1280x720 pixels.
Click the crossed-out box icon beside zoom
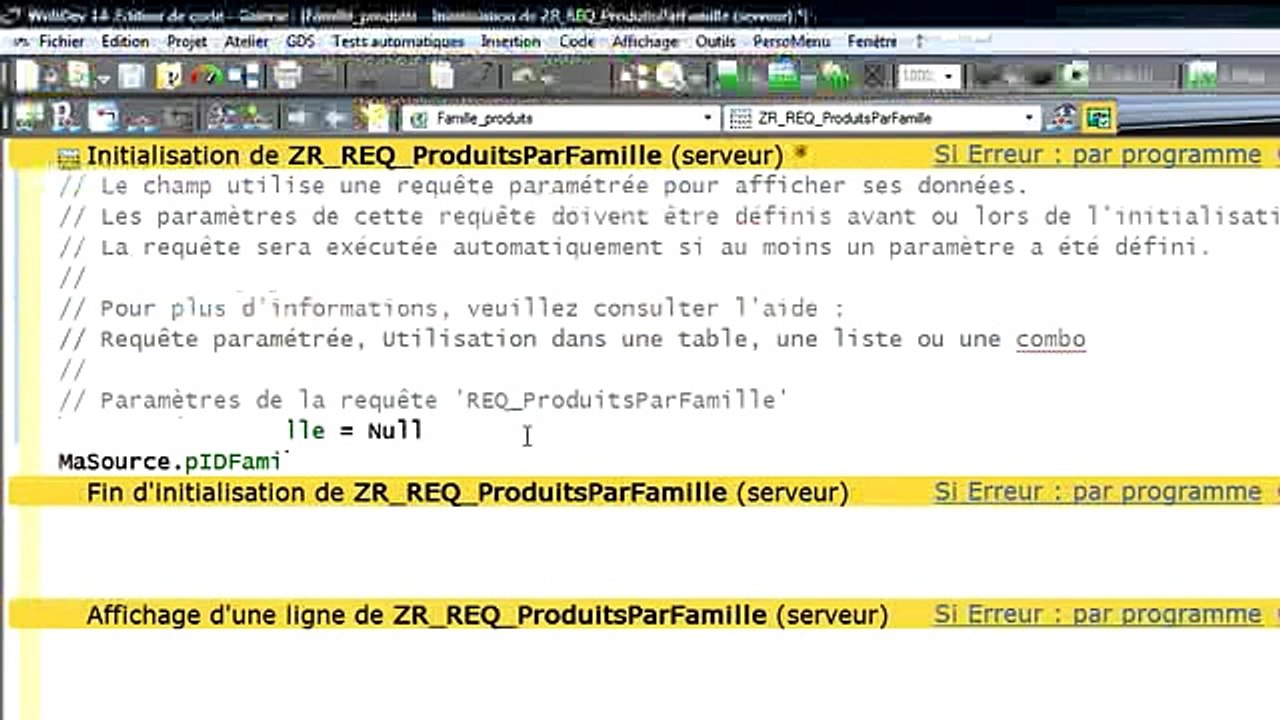coord(873,76)
